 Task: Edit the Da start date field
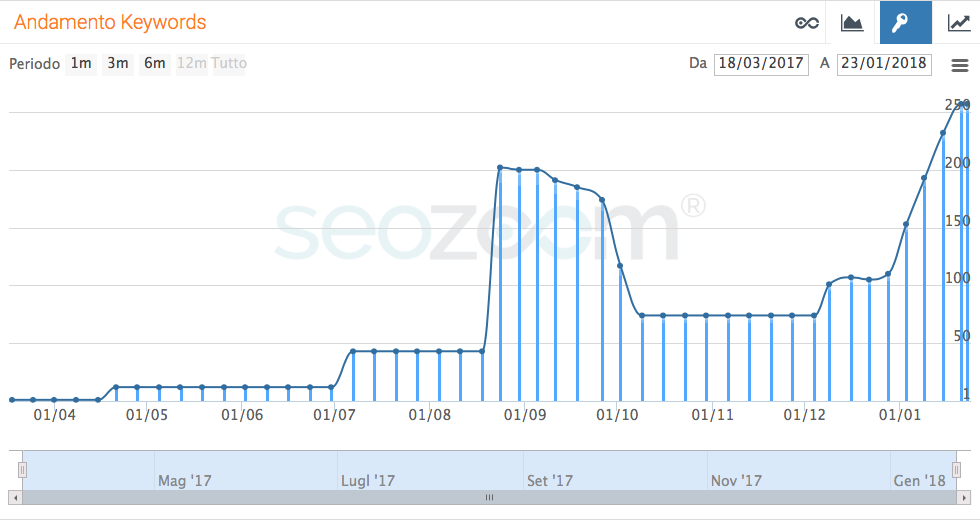tap(761, 64)
